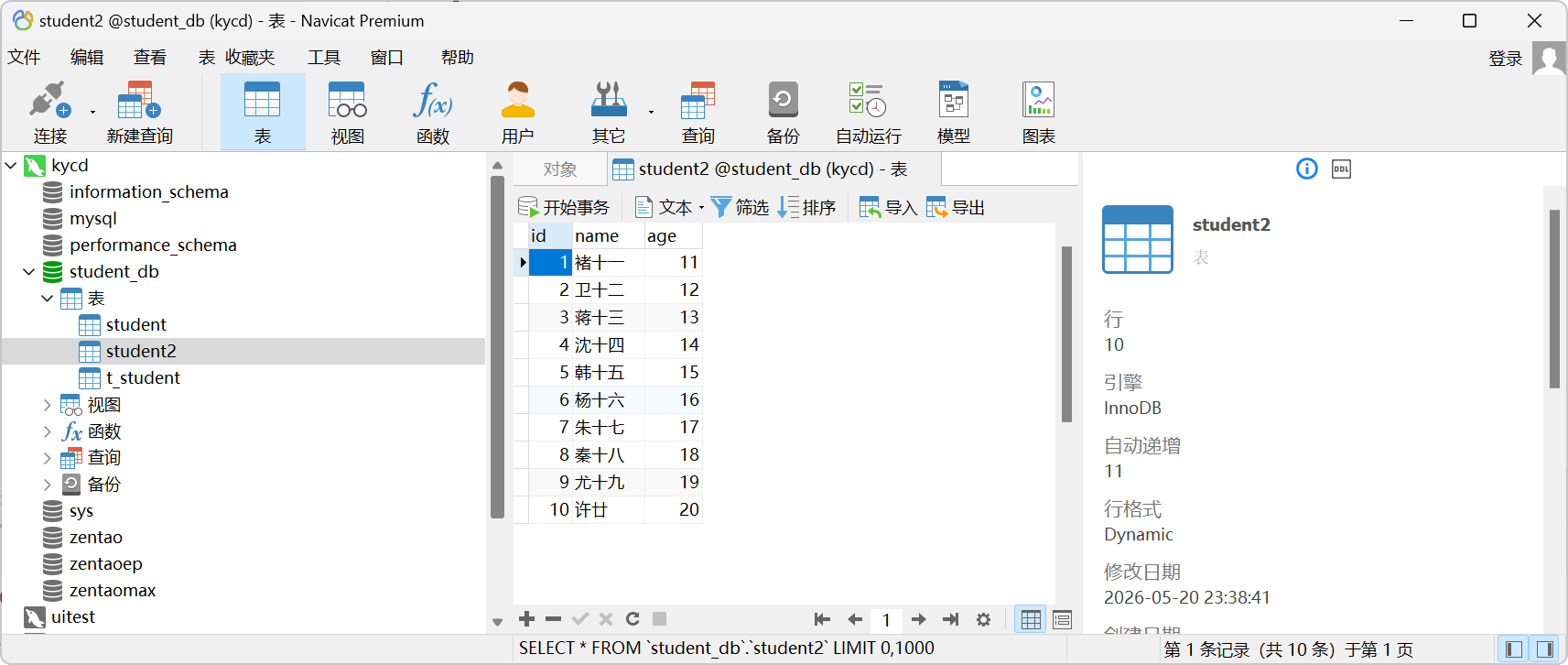Viewport: 1568px width, 665px height.
Task: Open the Connection (连接) tool
Action: pyautogui.click(x=49, y=112)
